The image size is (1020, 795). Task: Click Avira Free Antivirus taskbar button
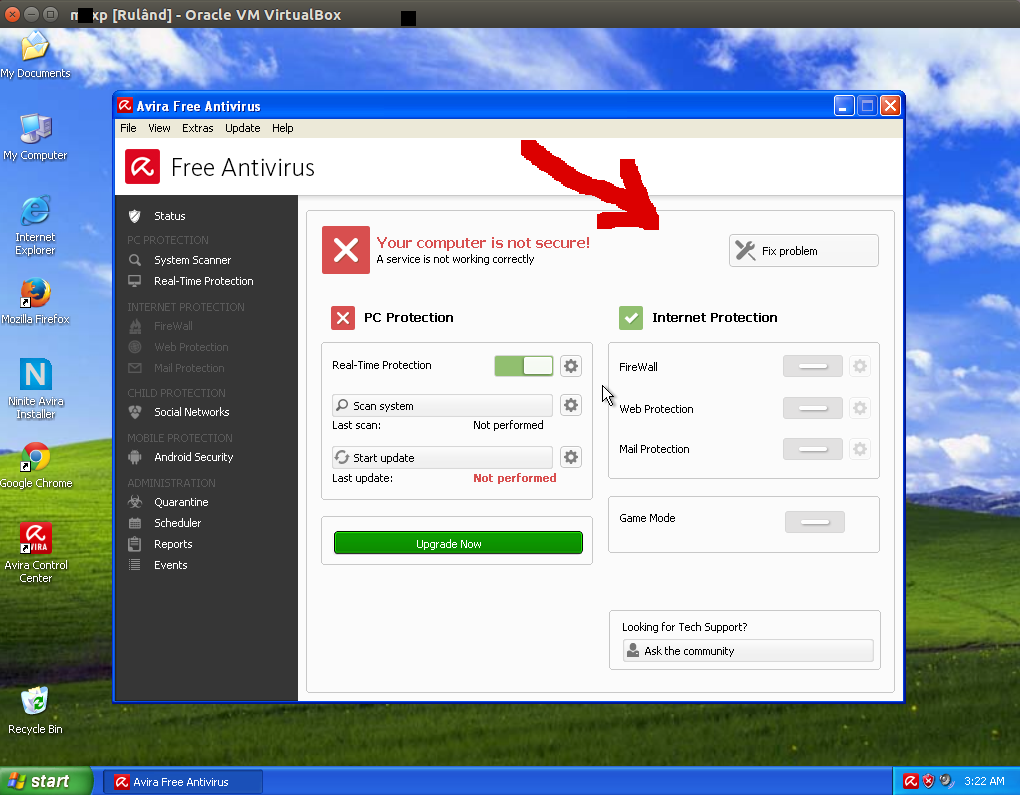[x=183, y=781]
